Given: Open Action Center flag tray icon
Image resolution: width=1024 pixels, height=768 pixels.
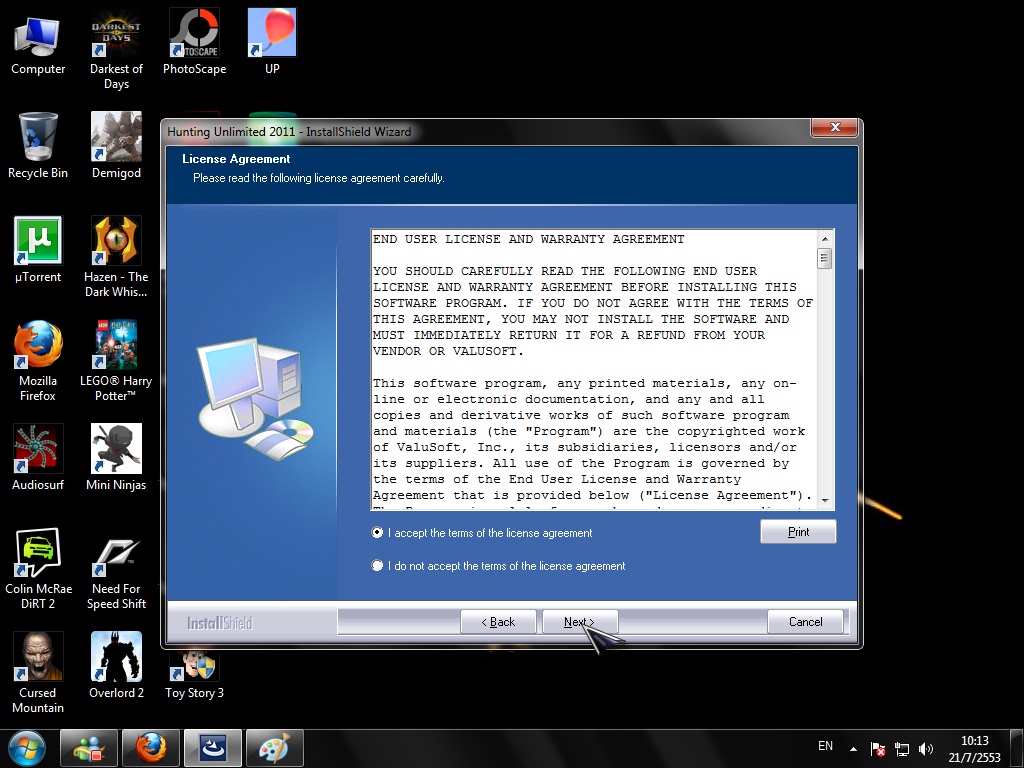Looking at the screenshot, I should click(x=878, y=749).
